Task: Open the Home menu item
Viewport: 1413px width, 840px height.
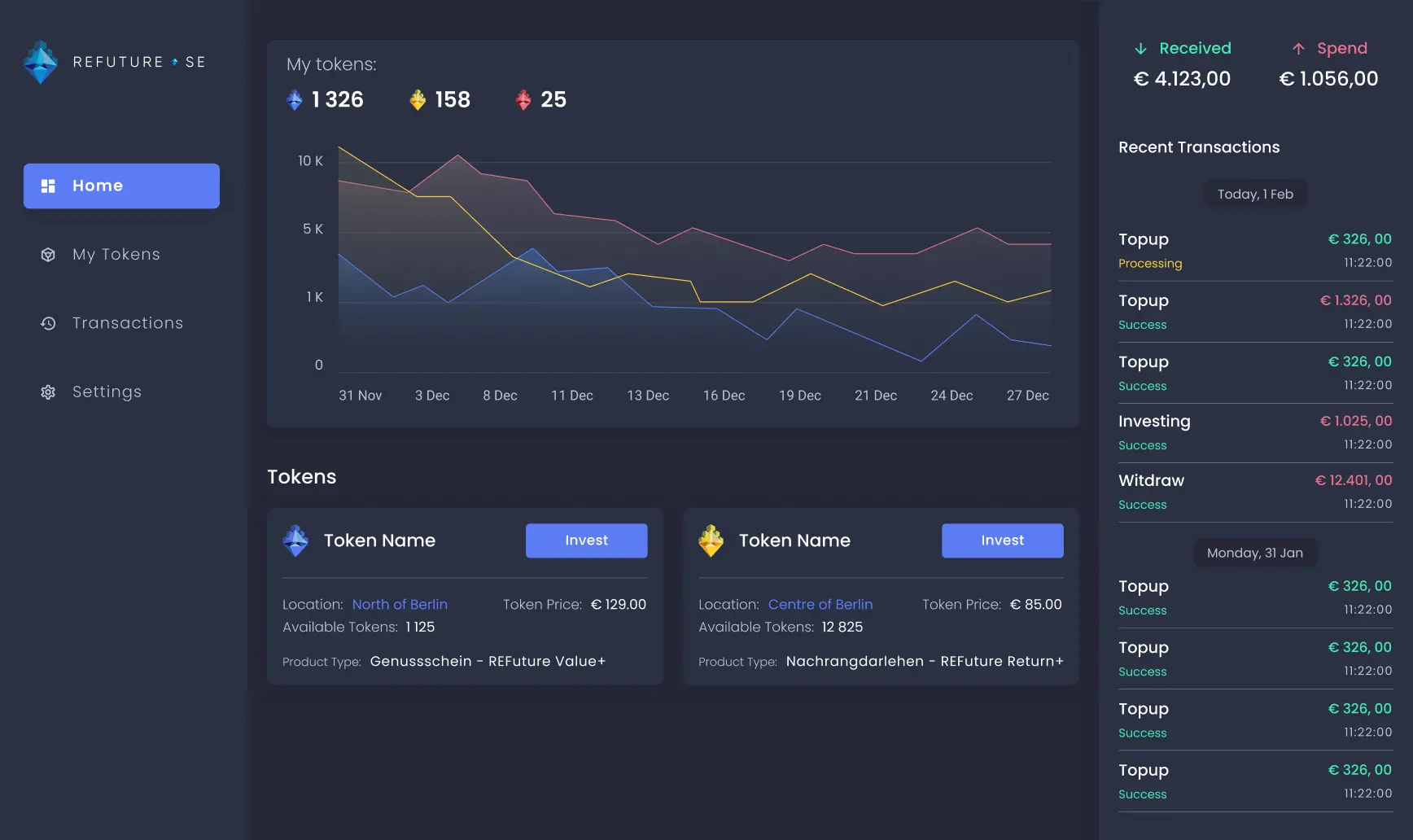Action: tap(121, 186)
